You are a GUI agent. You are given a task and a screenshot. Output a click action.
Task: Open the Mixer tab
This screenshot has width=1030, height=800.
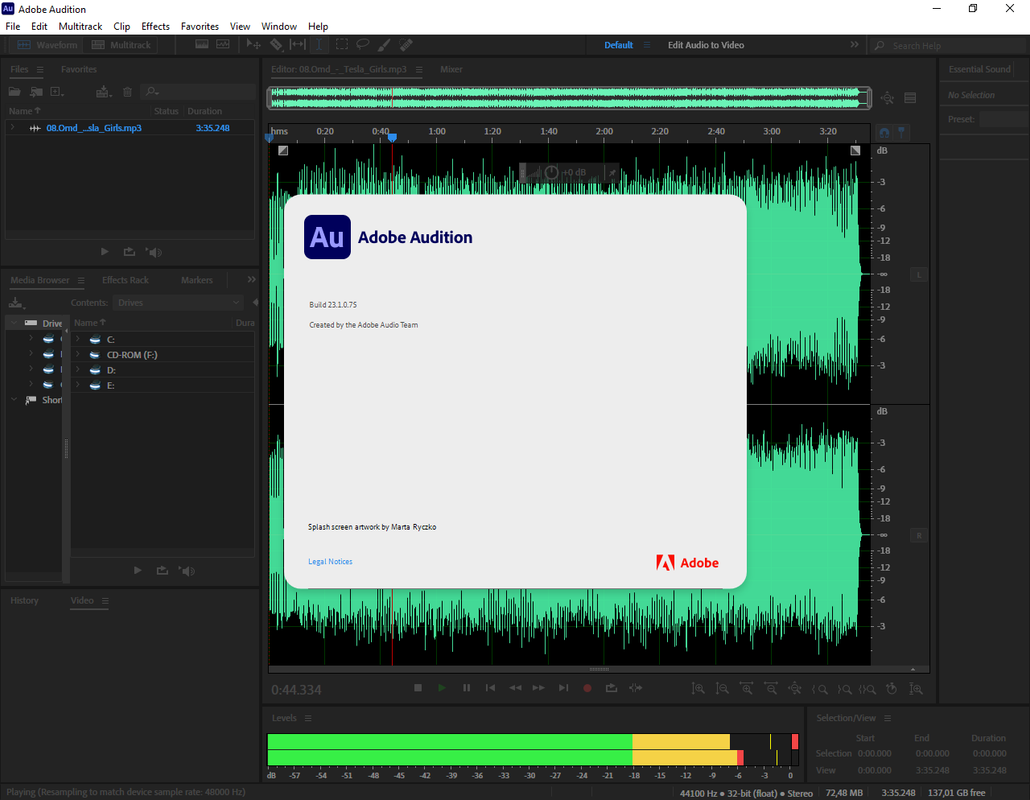coord(451,69)
